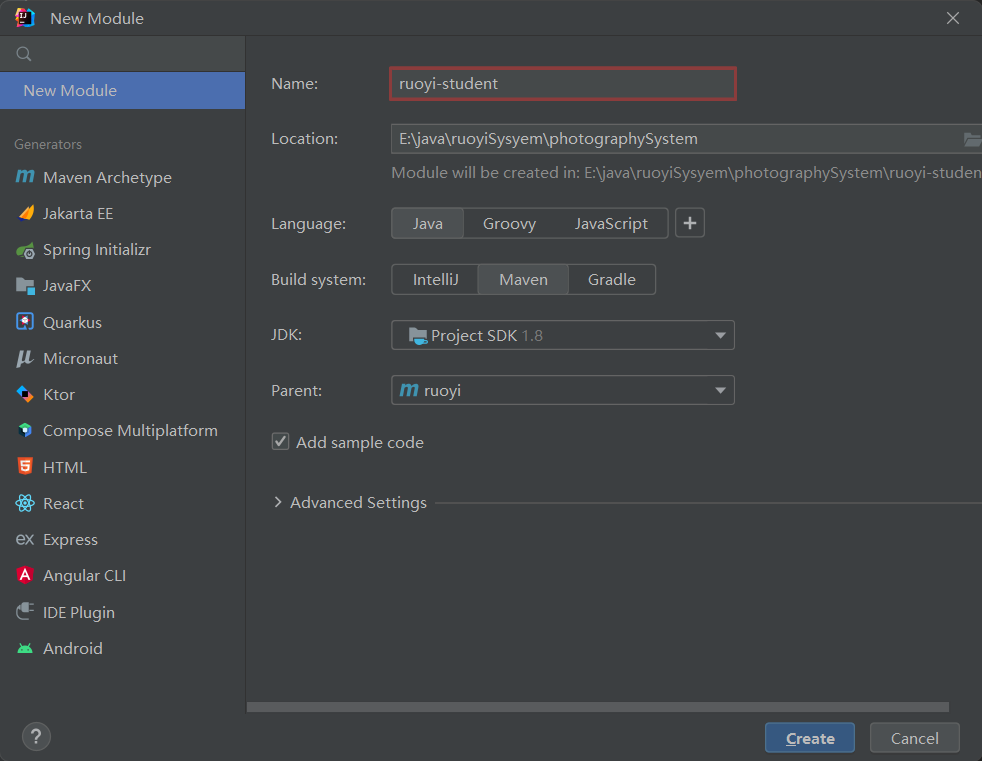Image resolution: width=982 pixels, height=761 pixels.
Task: Choose Maven build system
Action: pyautogui.click(x=523, y=279)
